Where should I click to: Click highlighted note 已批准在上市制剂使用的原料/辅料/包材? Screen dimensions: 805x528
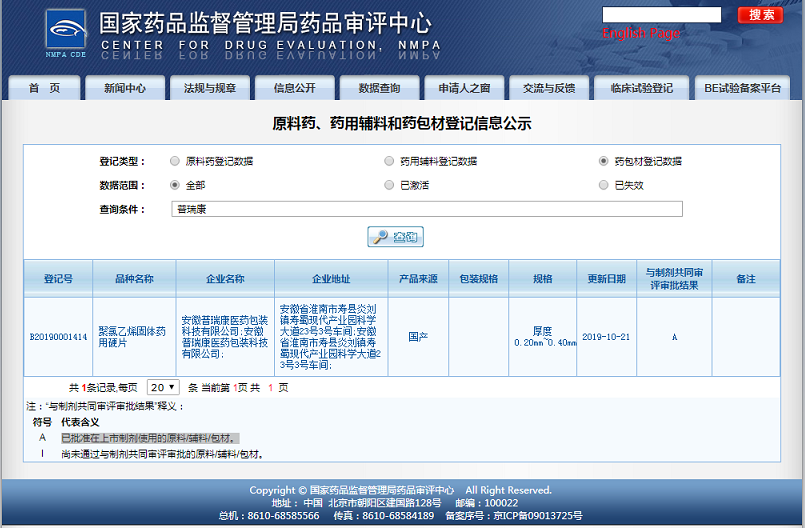(x=150, y=438)
